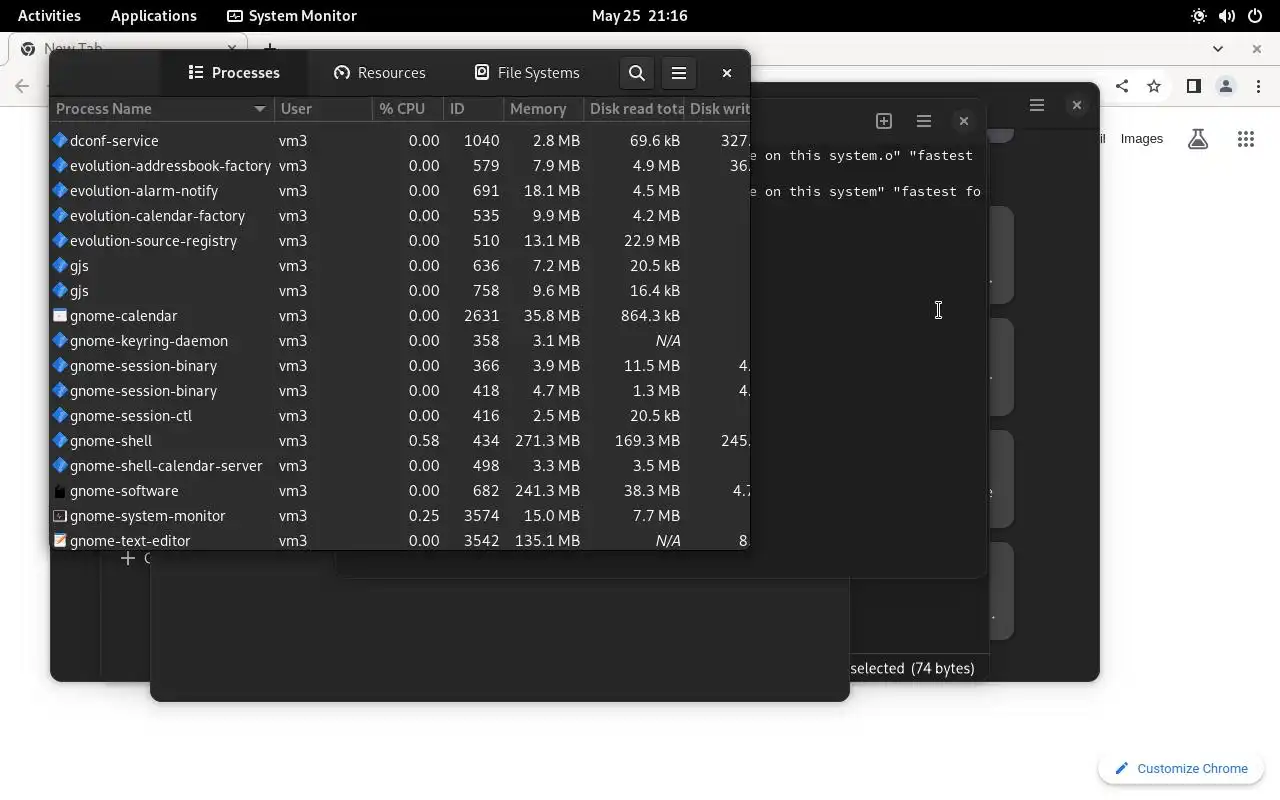Select the gjs process with ID 758
The width and height of the screenshot is (1280, 800).
coord(400,290)
